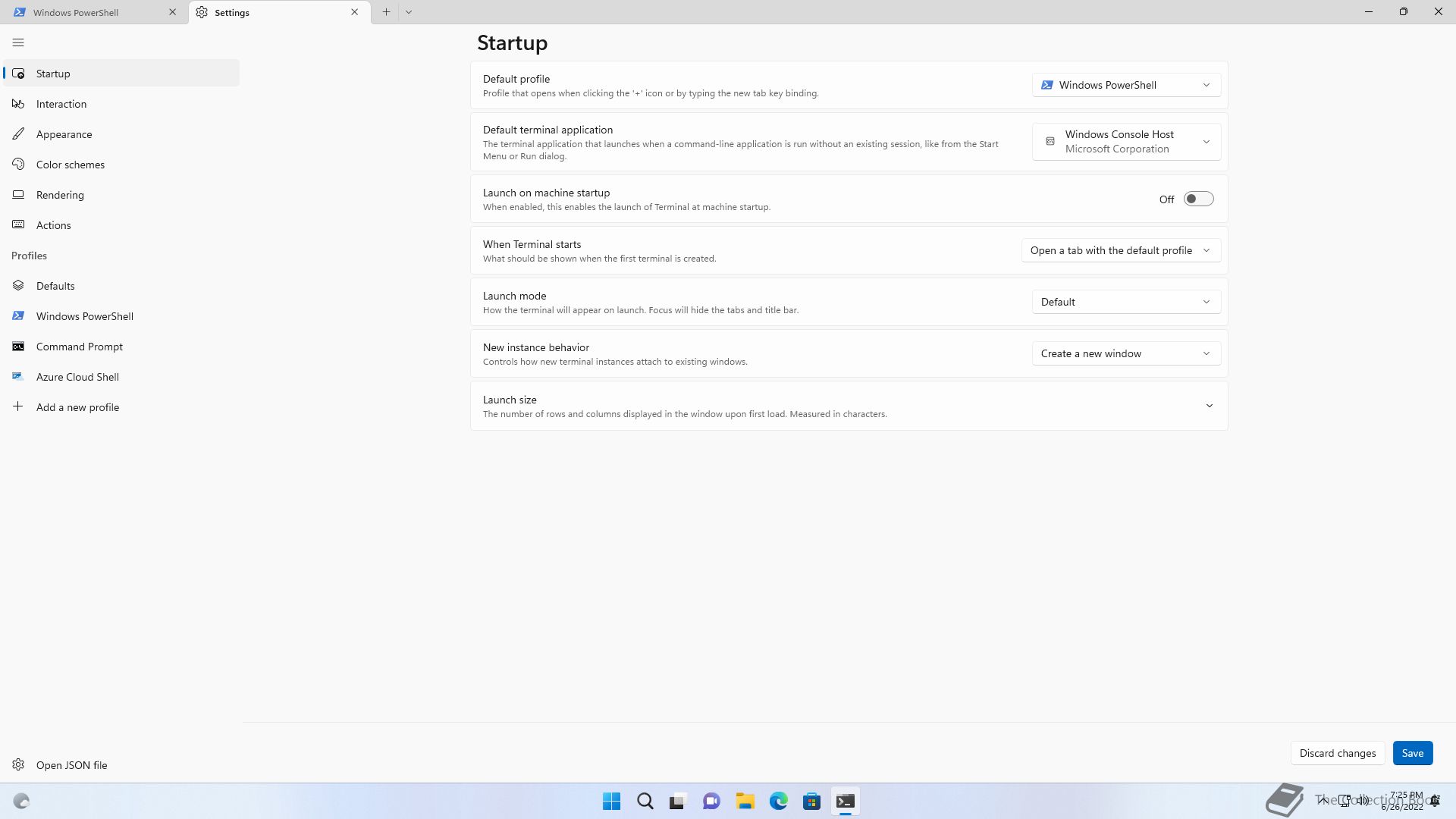Viewport: 1456px width, 819px height.
Task: Click the Startup icon in sidebar
Action: 18,74
